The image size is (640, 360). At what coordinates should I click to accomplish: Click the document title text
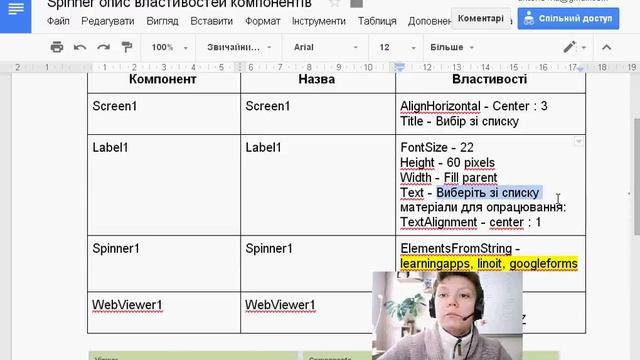point(179,4)
